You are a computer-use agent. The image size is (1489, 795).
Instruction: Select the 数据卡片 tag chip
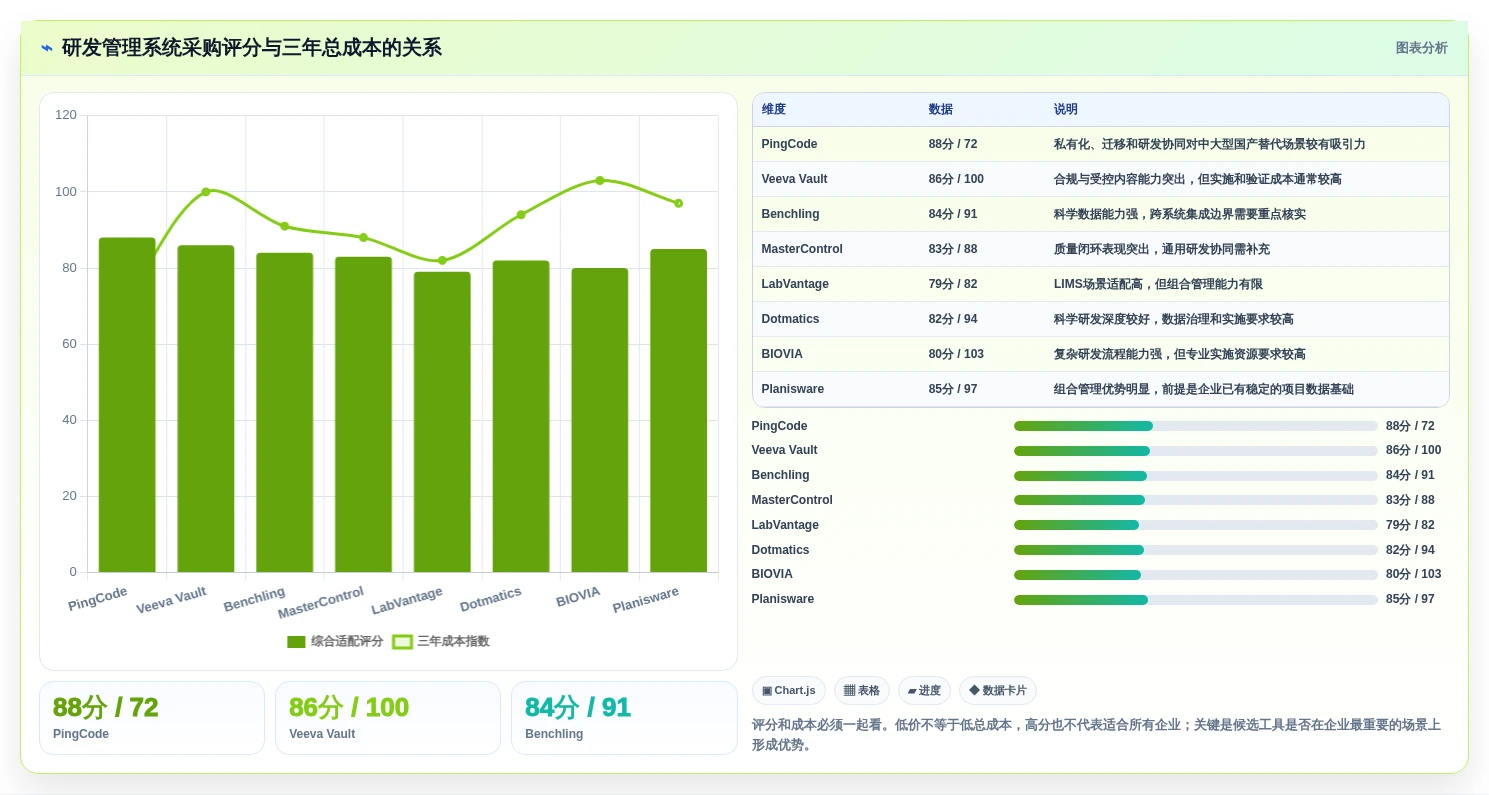998,691
